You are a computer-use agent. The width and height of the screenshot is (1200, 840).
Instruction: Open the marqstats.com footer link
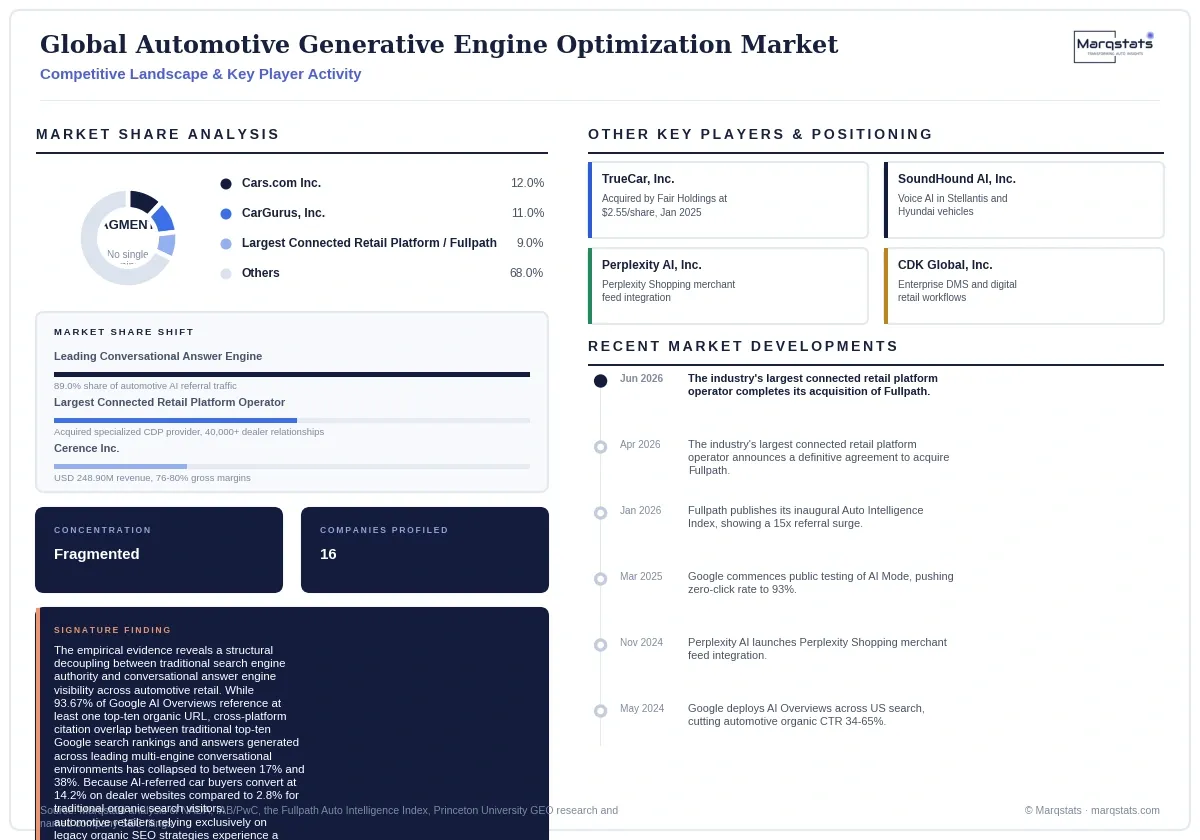coord(1125,810)
